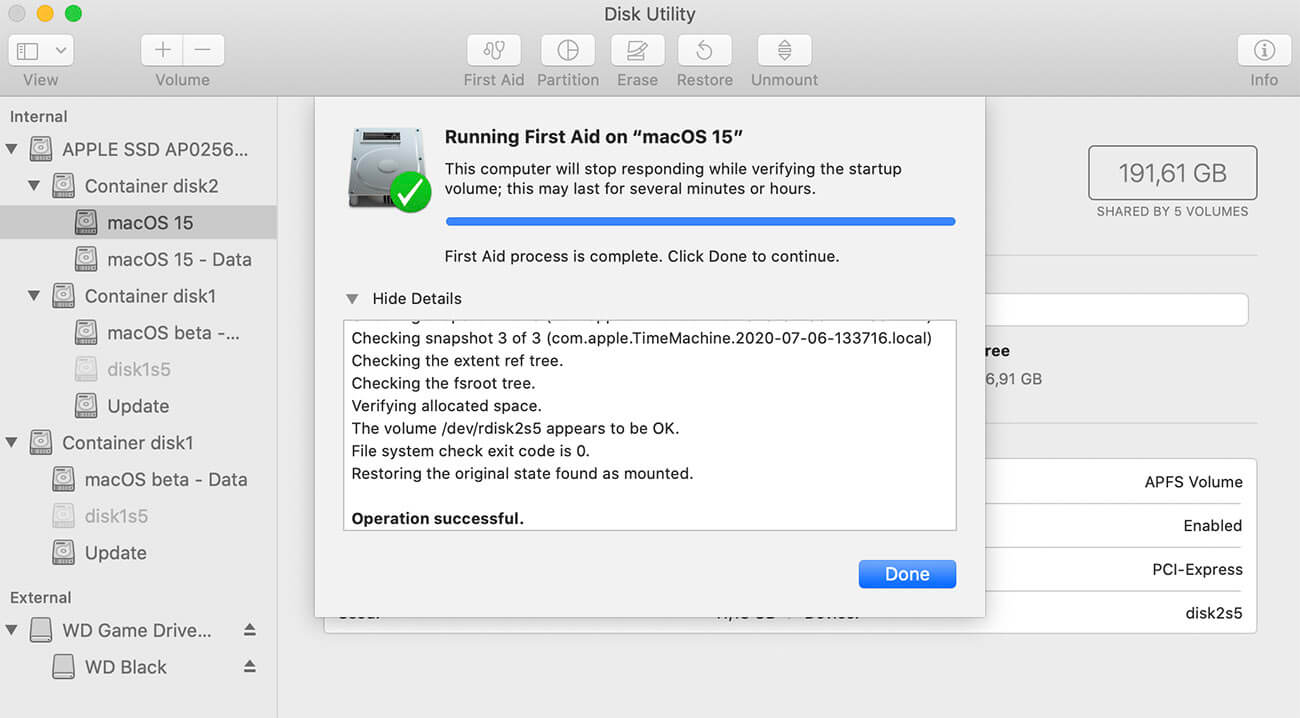Open the View sidebar options button
The image size is (1300, 718).
tap(40, 50)
